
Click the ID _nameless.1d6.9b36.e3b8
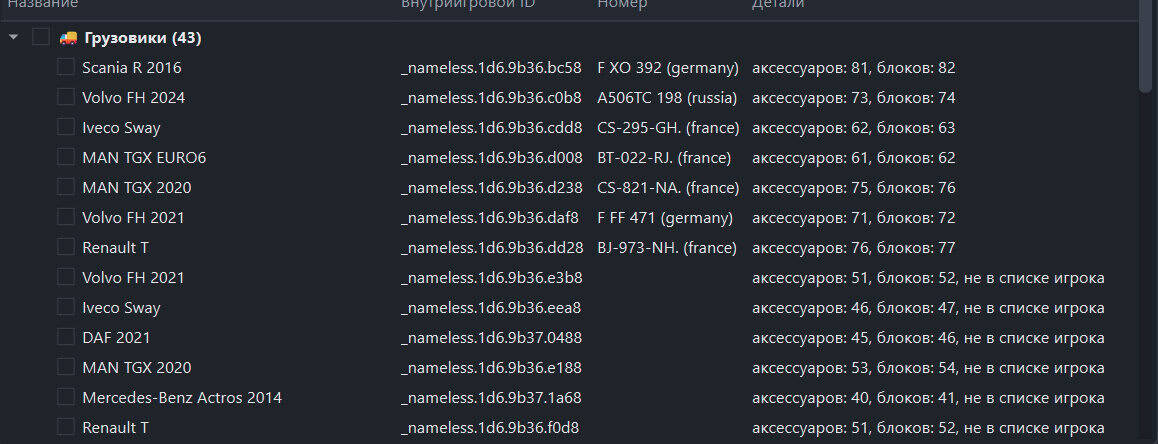click(491, 278)
